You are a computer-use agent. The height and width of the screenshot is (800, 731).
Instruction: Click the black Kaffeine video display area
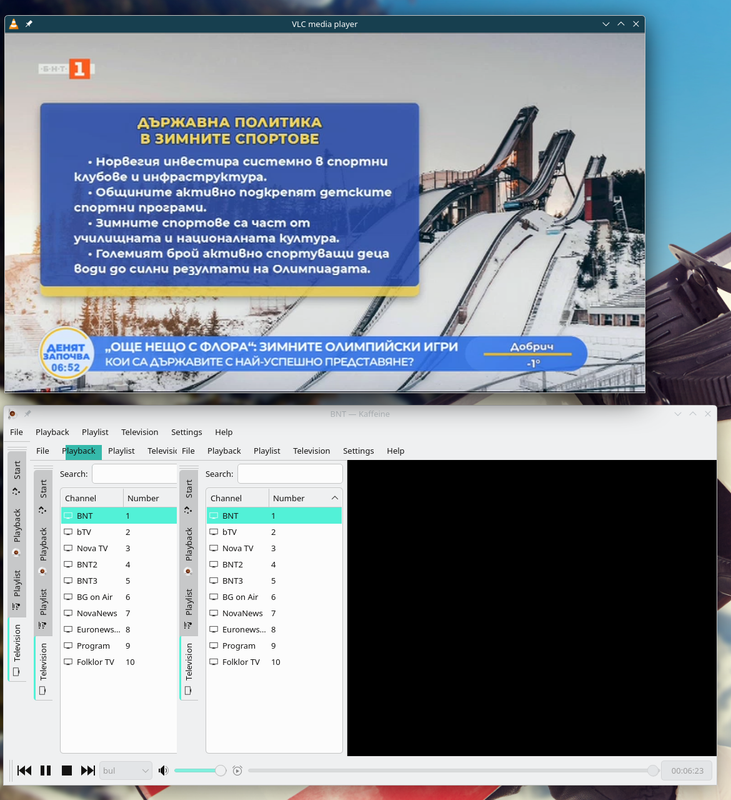pyautogui.click(x=532, y=608)
